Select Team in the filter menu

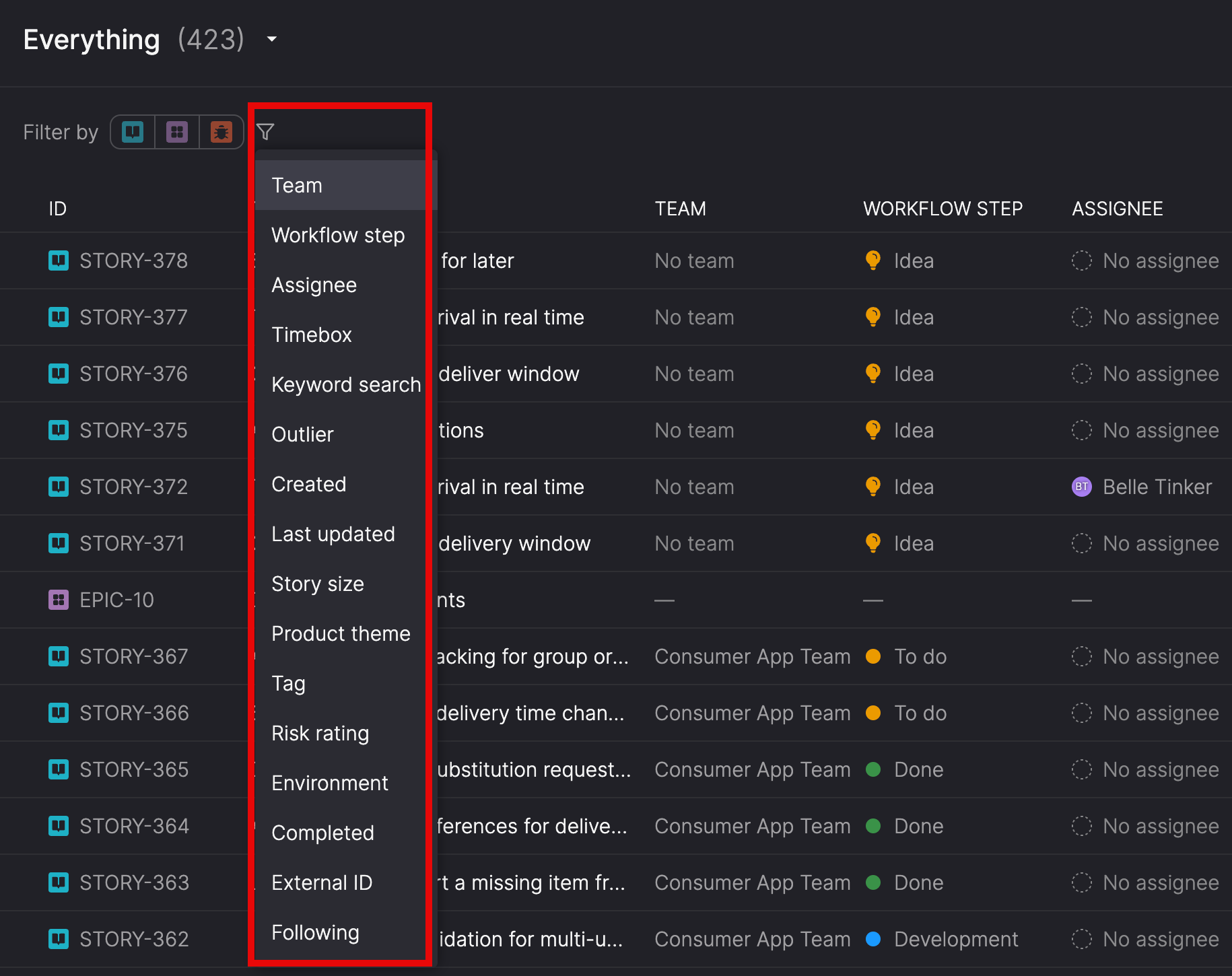pyautogui.click(x=346, y=185)
